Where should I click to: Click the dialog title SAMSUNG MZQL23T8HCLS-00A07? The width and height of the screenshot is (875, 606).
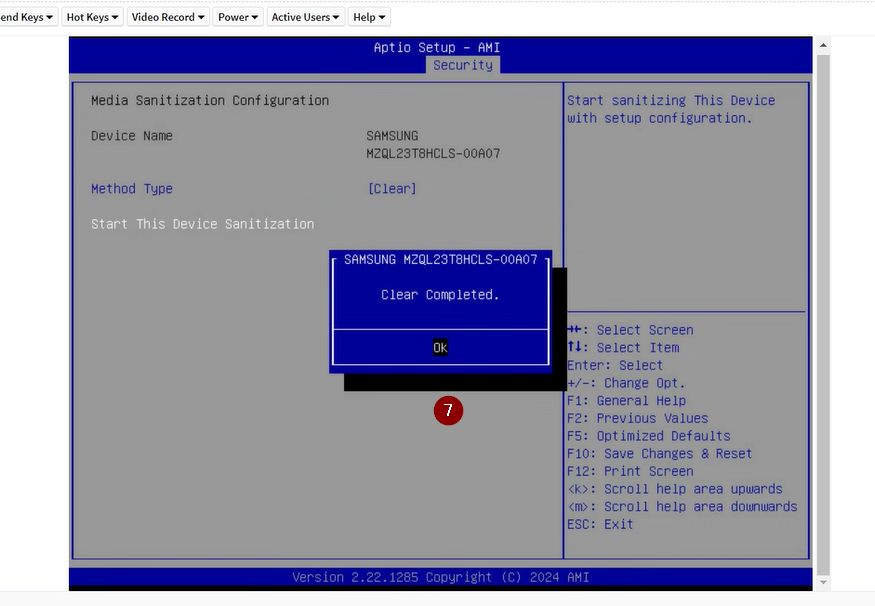(x=440, y=259)
